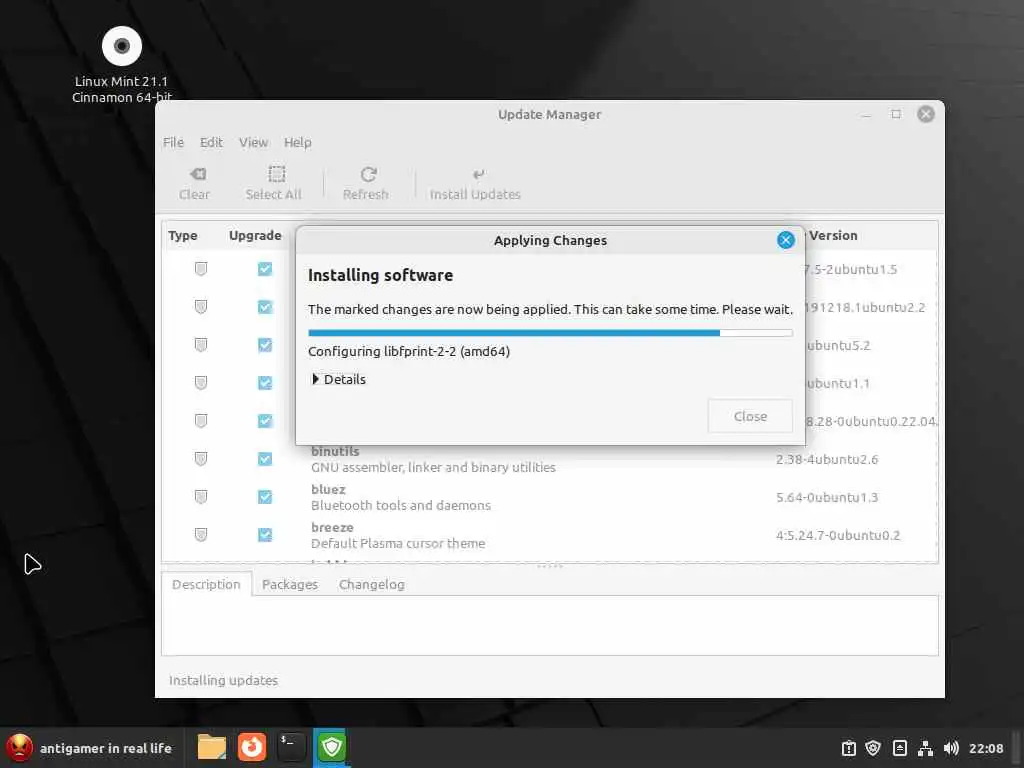Screen dimensions: 1024x768
Task: Click the 22:08 clock in the panel
Action: tap(985, 748)
